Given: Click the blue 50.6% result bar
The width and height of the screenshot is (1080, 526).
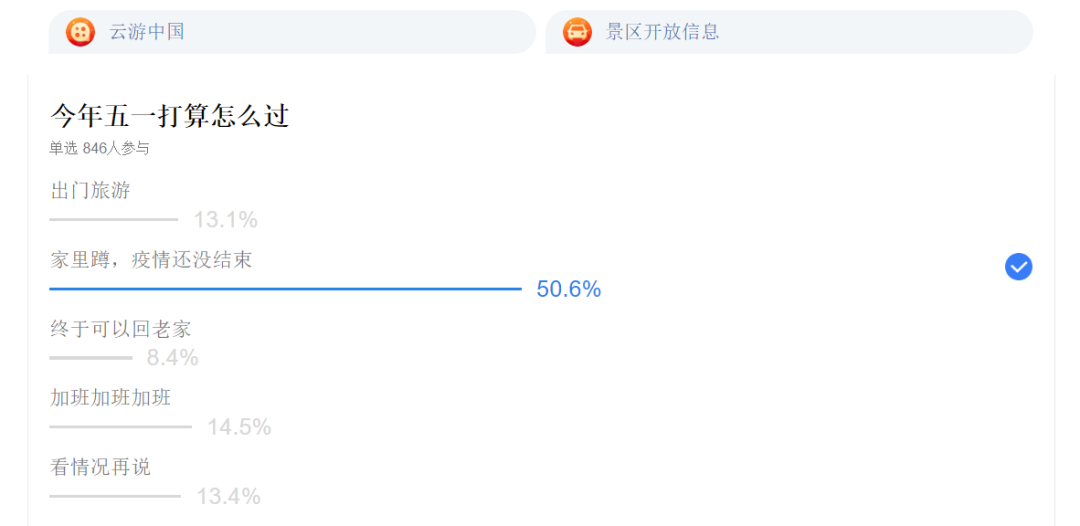Looking at the screenshot, I should tap(285, 289).
